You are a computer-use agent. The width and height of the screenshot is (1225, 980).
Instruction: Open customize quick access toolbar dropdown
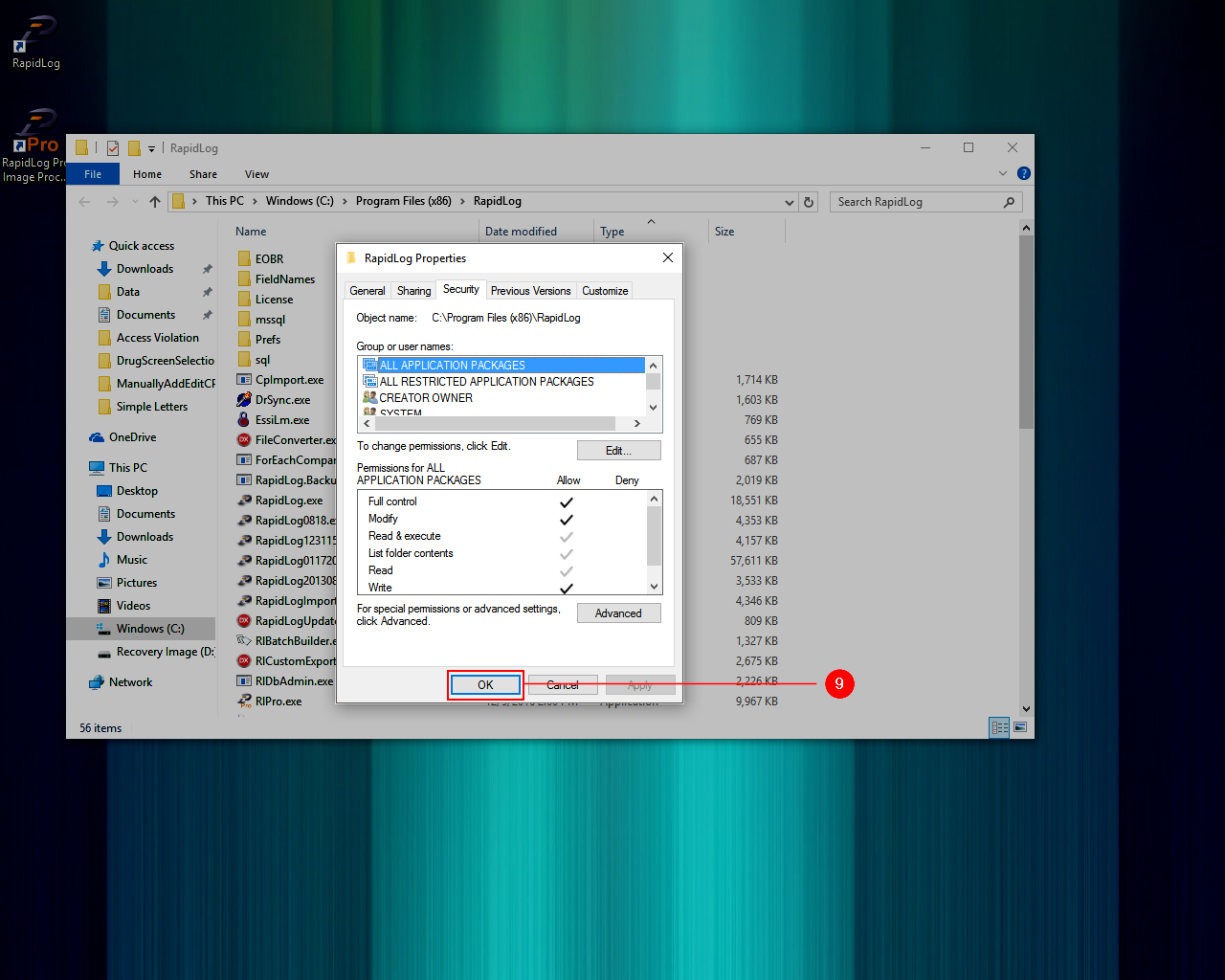151,149
